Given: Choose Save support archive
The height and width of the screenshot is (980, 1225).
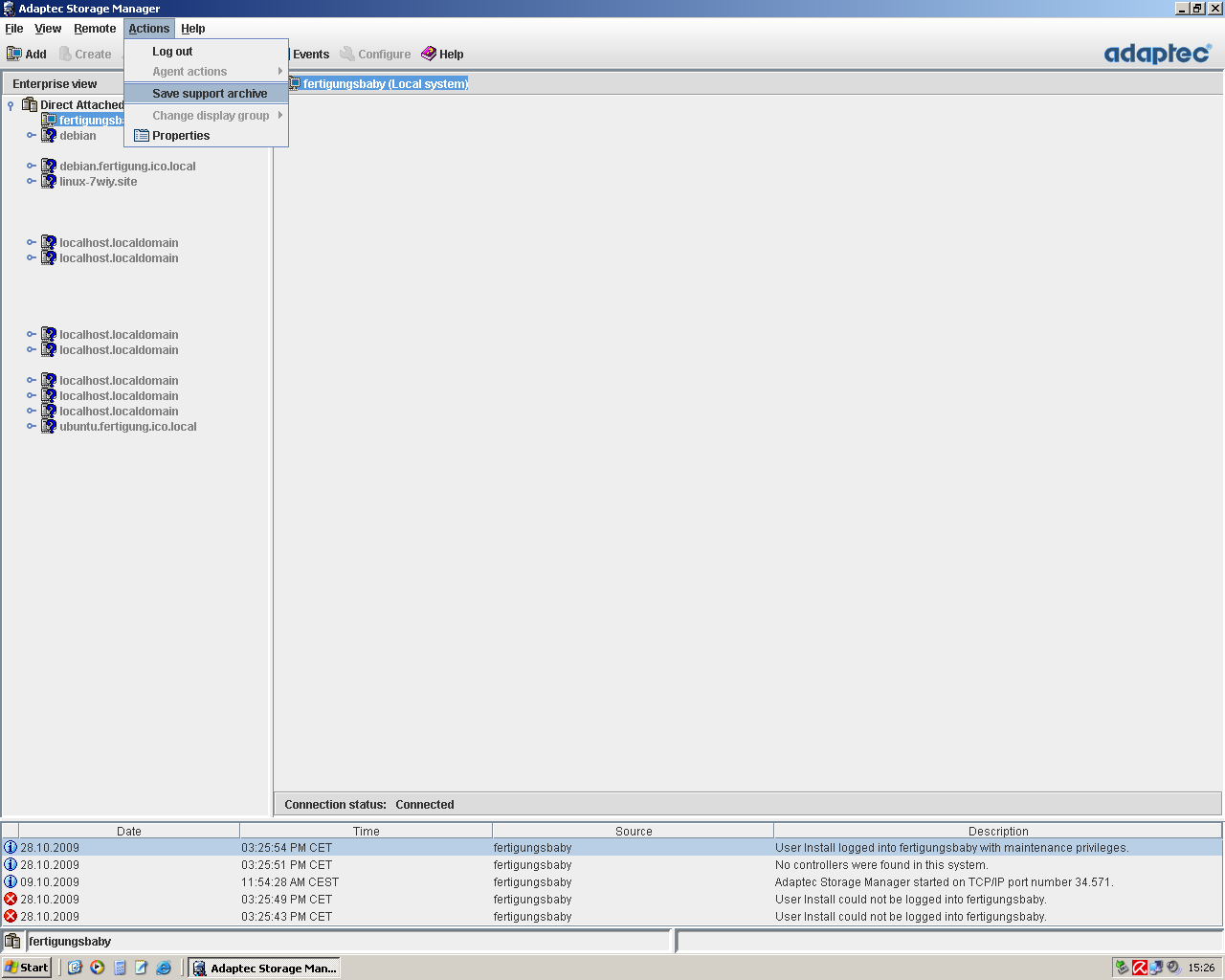Looking at the screenshot, I should pos(206,94).
